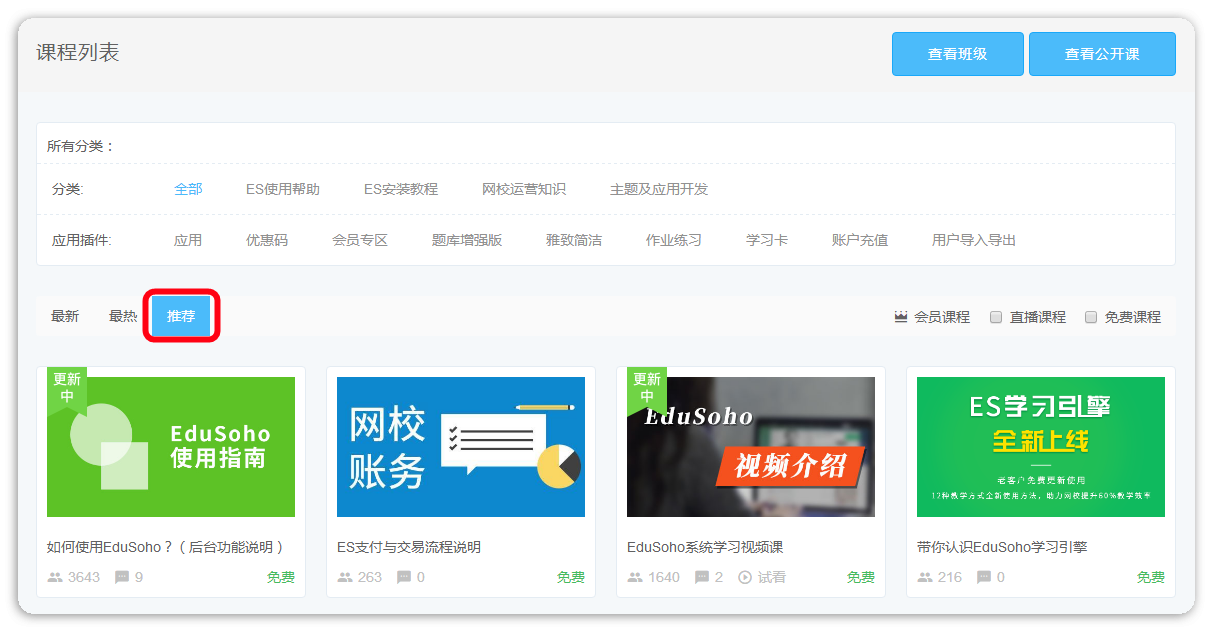This screenshot has width=1213, height=632.
Task: Click the crown icon beside 会员课程
Action: coord(901,317)
